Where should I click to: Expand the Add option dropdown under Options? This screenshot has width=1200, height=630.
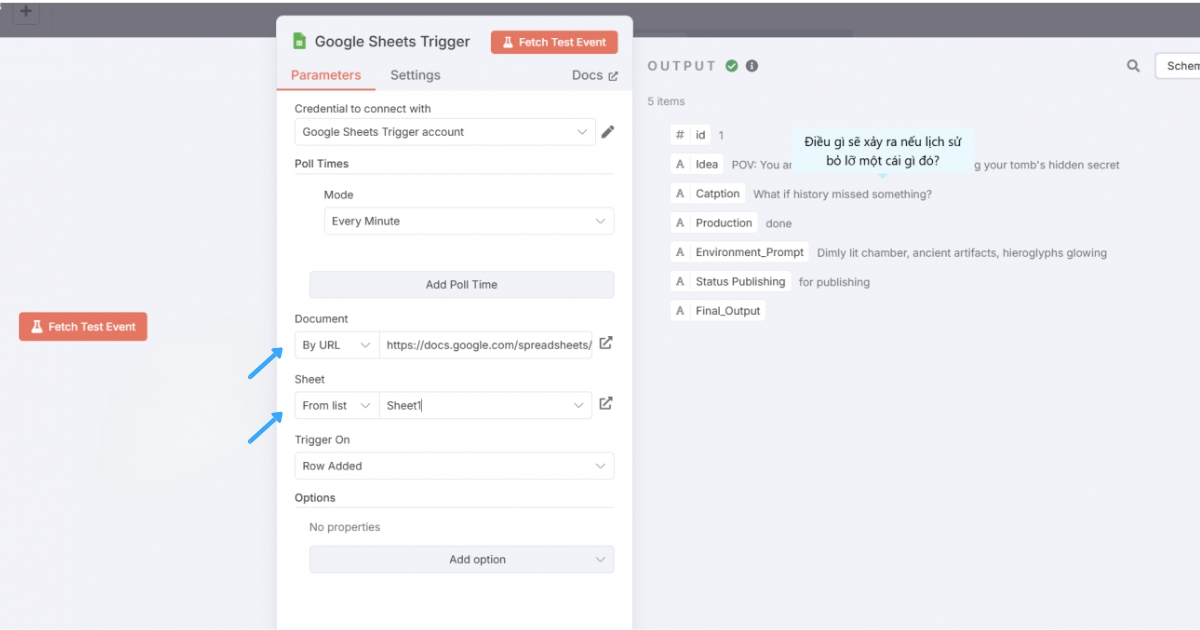pos(461,559)
